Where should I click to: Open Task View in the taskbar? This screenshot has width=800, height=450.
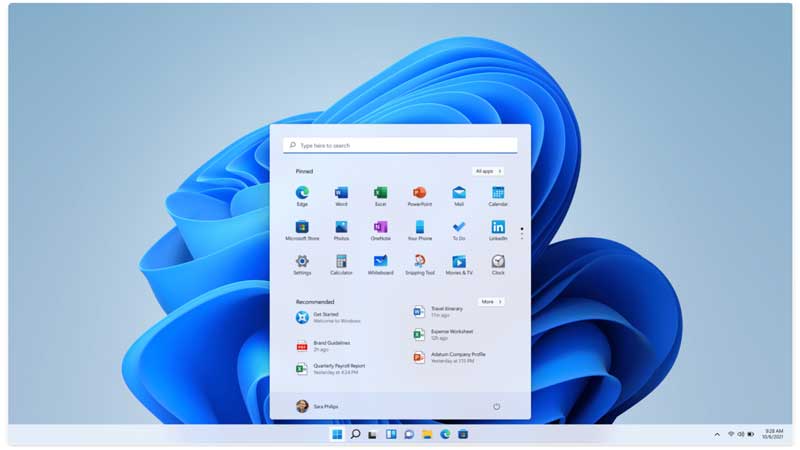pos(373,435)
